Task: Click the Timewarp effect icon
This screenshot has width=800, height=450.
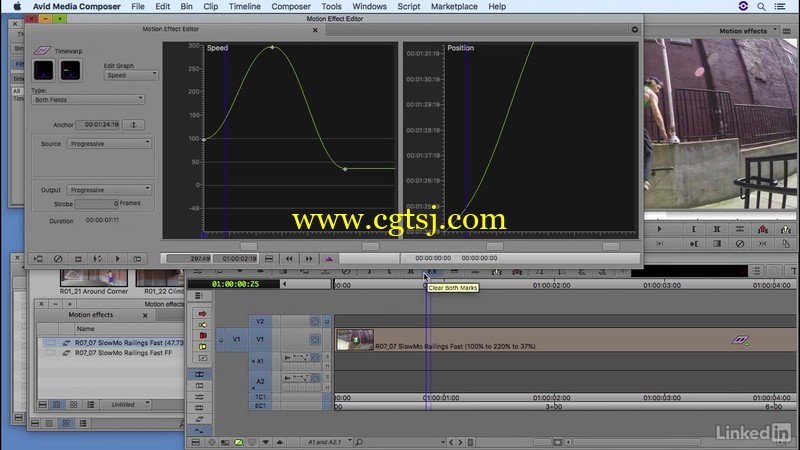Action: 42,51
